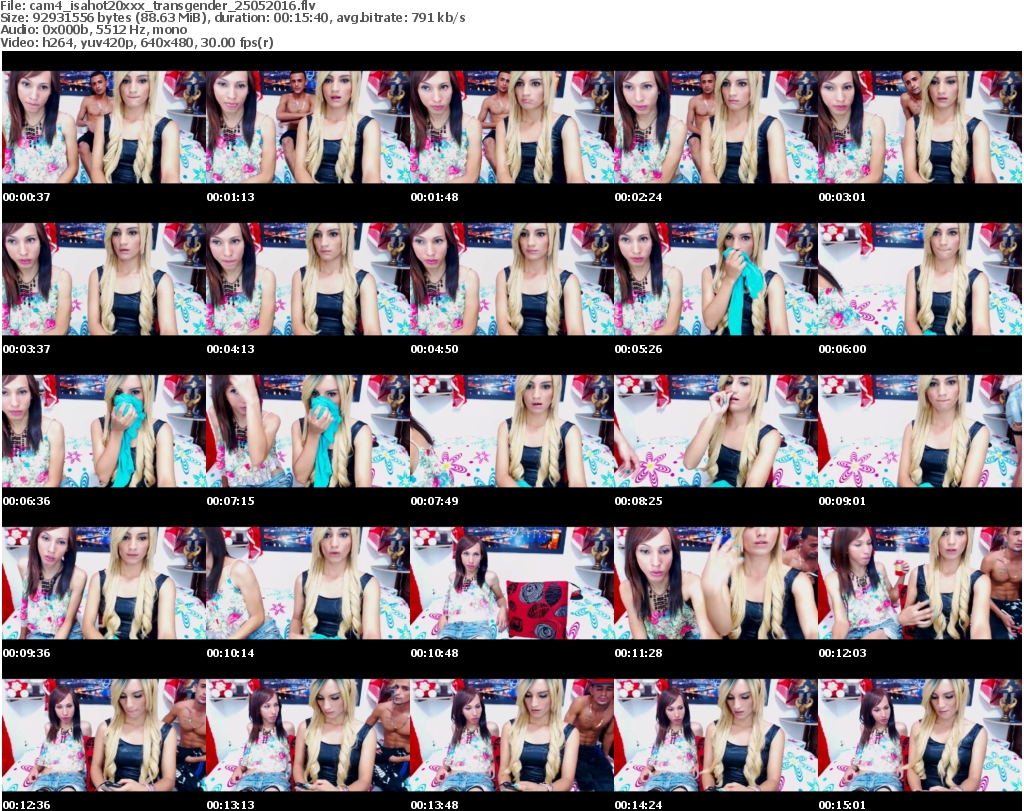This screenshot has height=811, width=1024.
Task: Select the thumbnail timestamped 00:06:36
Action: point(104,432)
